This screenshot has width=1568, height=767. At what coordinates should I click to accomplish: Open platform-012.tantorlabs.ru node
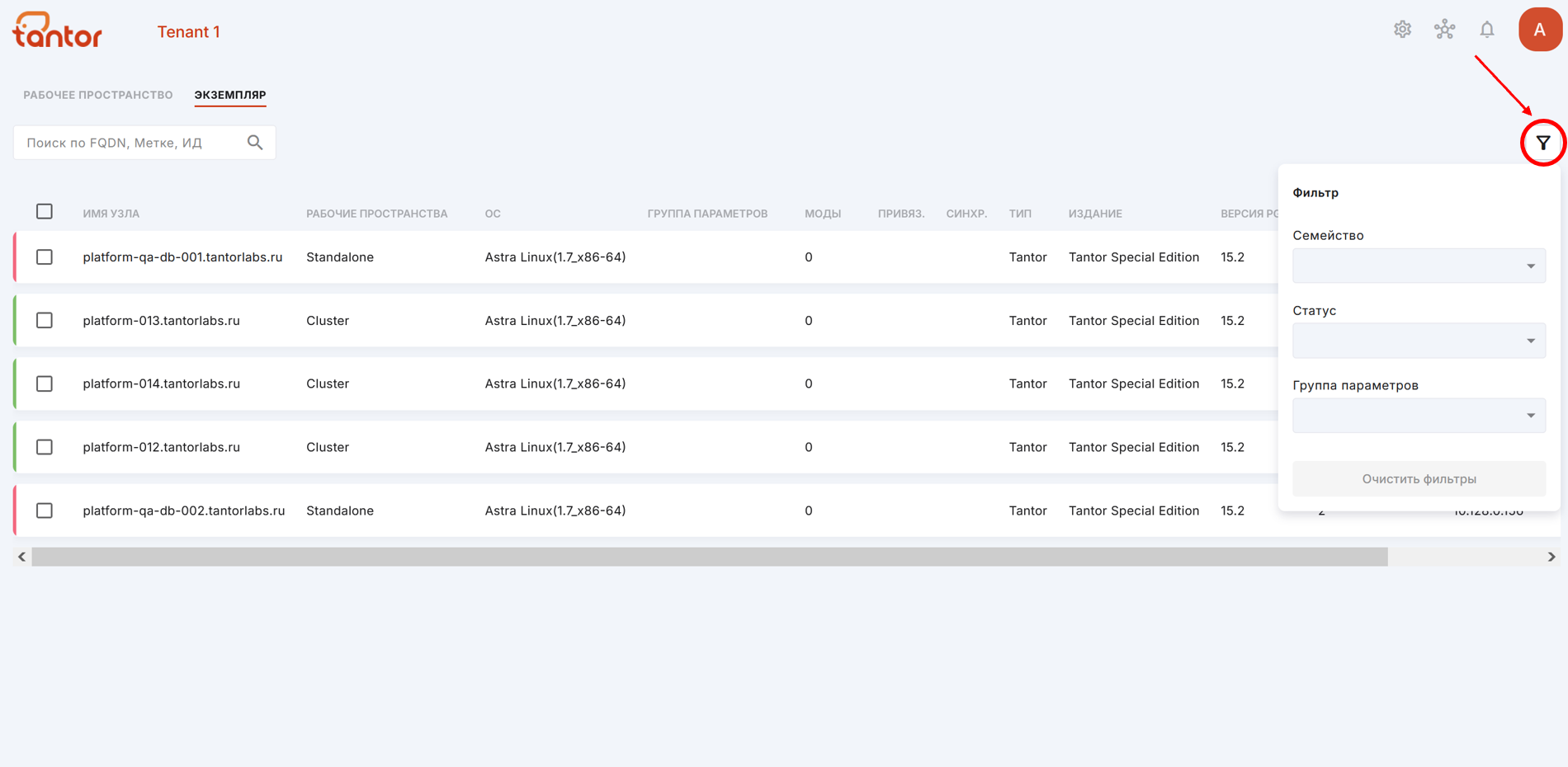[x=161, y=447]
